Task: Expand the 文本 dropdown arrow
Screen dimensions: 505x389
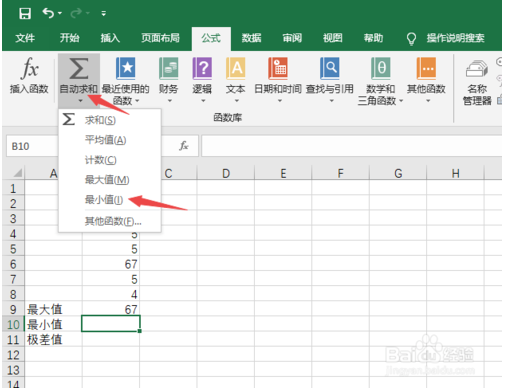Action: (x=236, y=101)
